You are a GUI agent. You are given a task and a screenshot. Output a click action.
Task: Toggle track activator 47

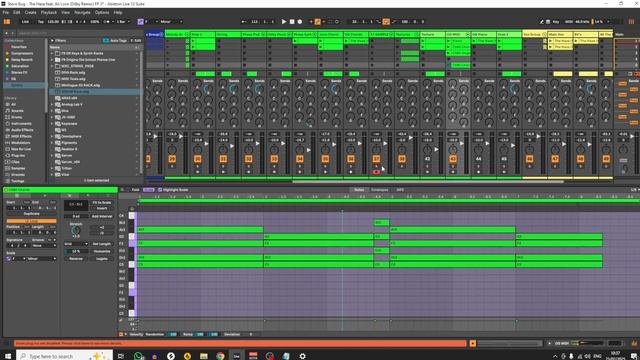(555, 159)
